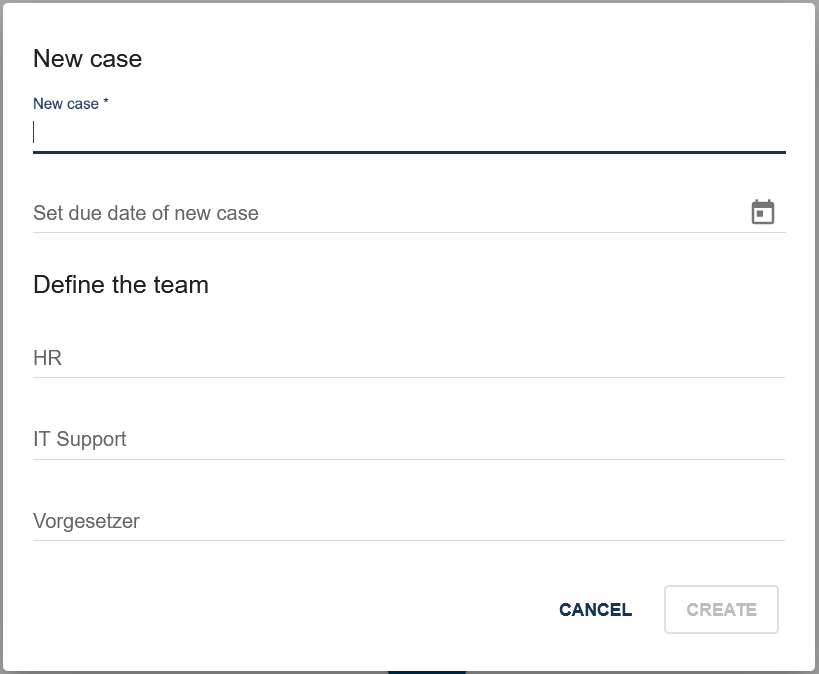
Task: Pick a due date via the calendar button
Action: click(x=763, y=211)
